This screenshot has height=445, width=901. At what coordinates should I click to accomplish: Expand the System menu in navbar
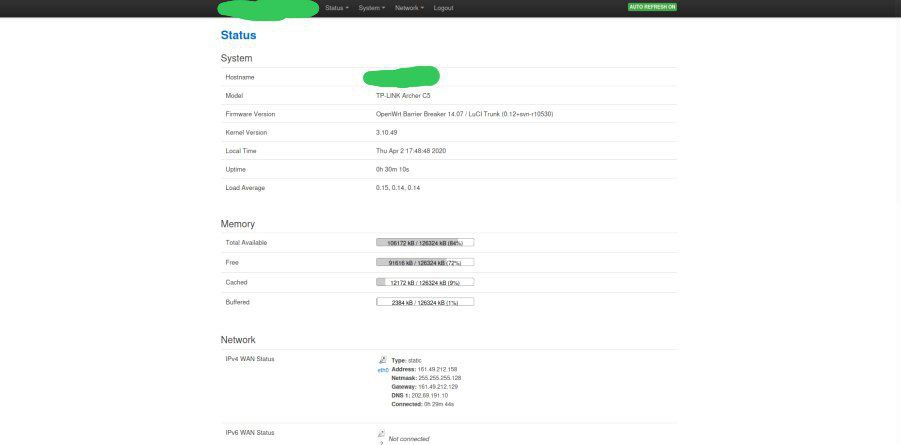pos(371,8)
